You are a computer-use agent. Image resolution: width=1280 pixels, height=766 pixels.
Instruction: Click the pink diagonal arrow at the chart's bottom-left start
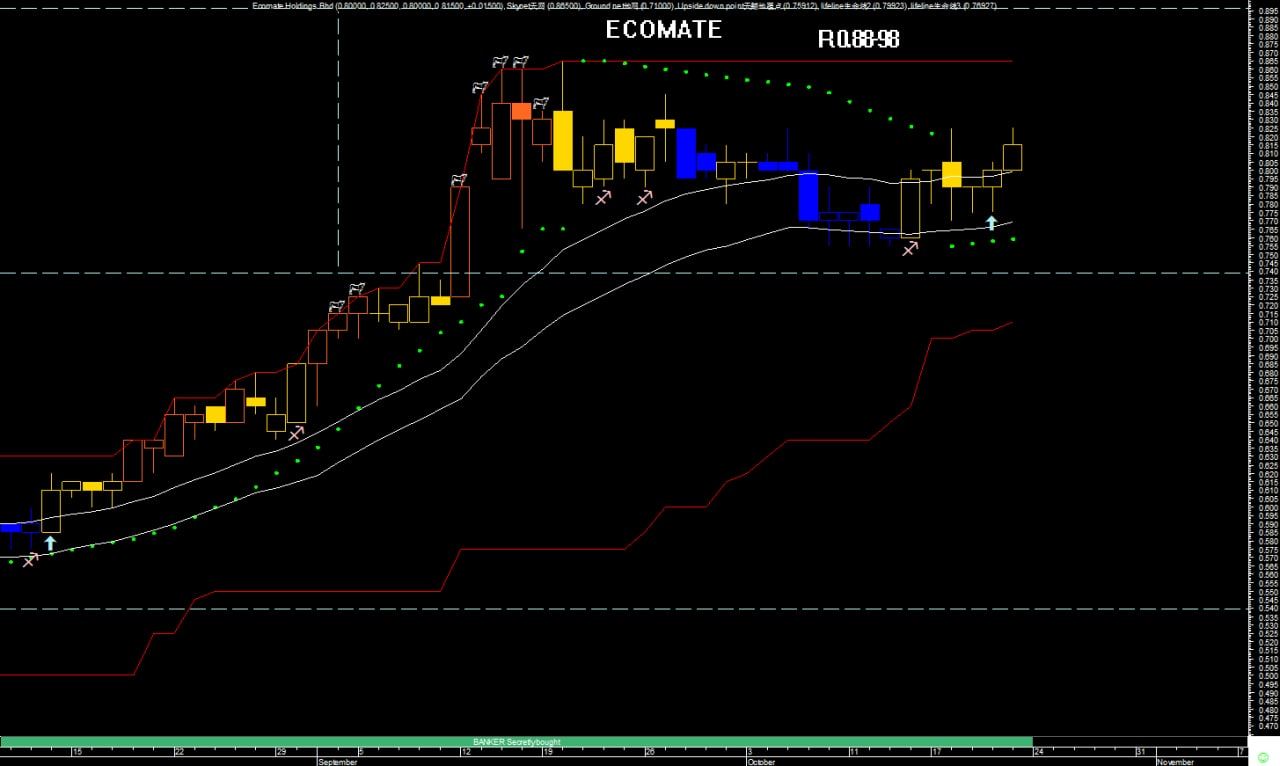29,561
